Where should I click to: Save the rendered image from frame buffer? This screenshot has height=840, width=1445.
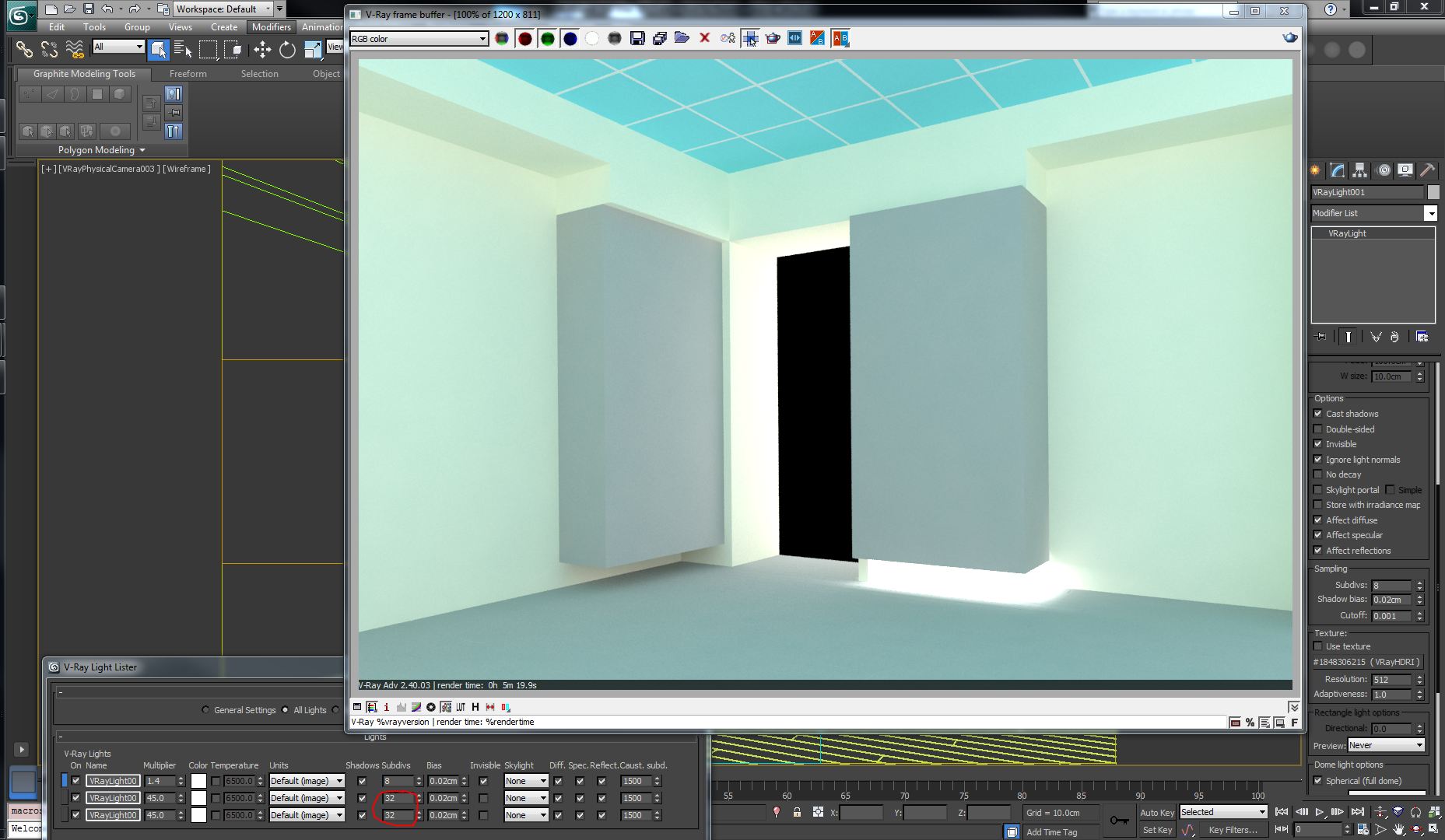pyautogui.click(x=637, y=38)
